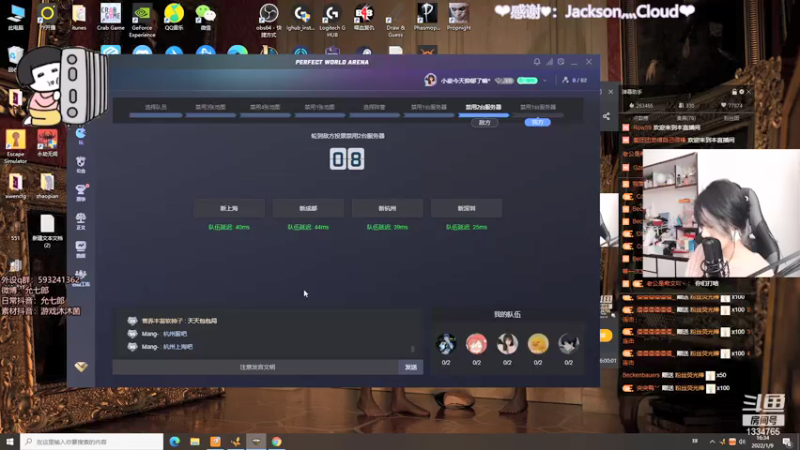Click share icon on streaming side panel

pyautogui.click(x=606, y=116)
